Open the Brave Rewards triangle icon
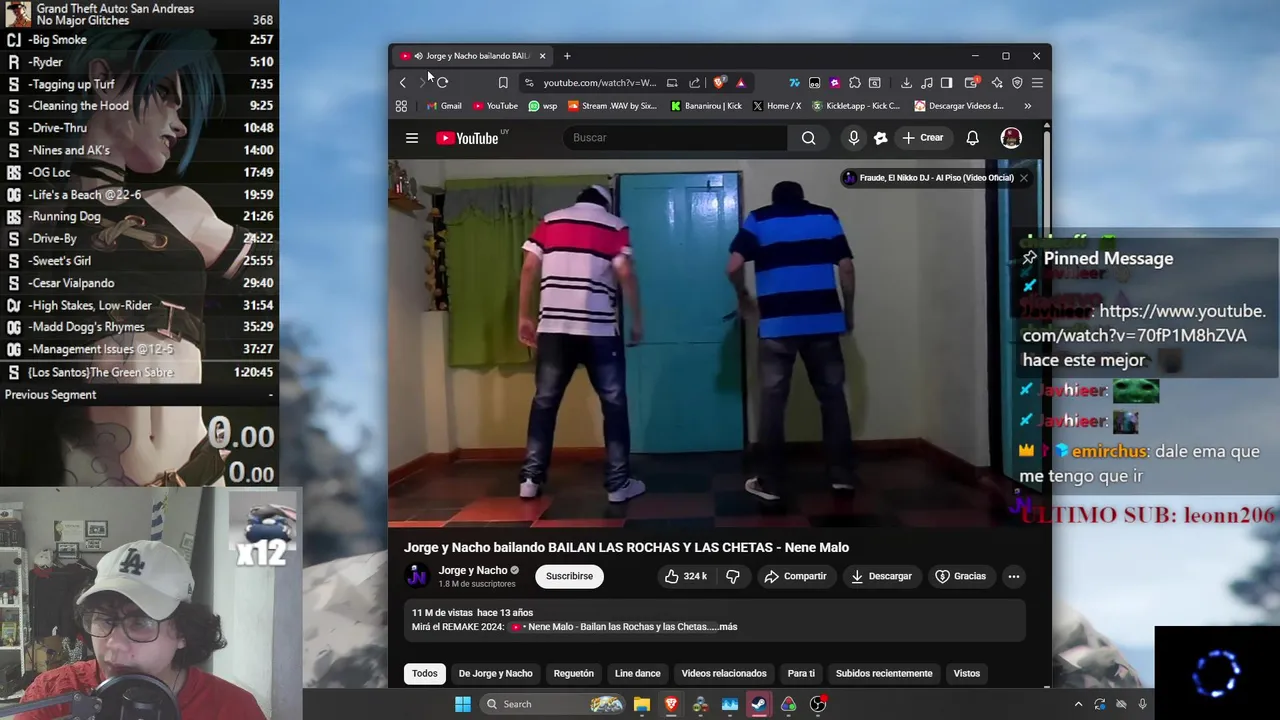Image resolution: width=1280 pixels, height=720 pixels. point(740,83)
